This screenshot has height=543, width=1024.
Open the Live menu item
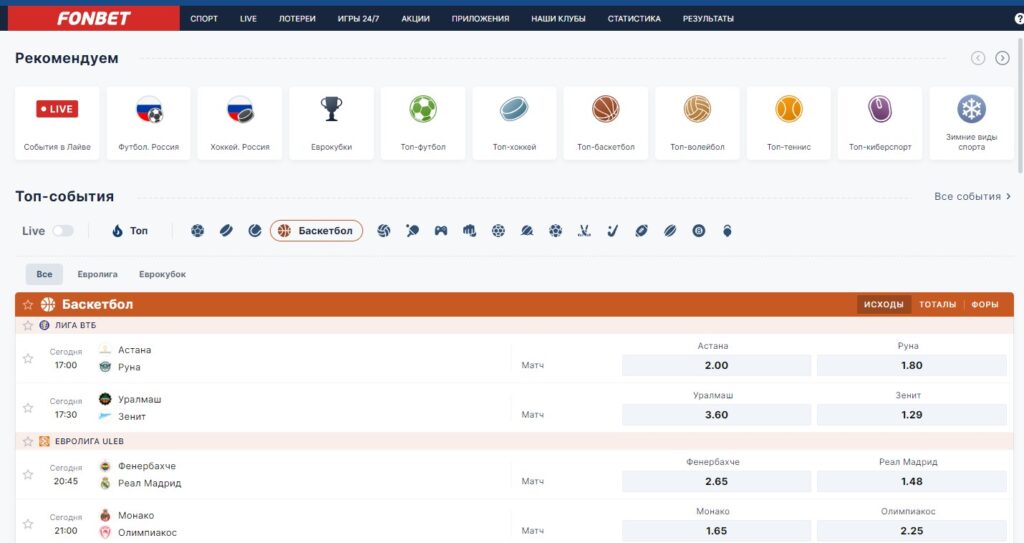pos(248,18)
